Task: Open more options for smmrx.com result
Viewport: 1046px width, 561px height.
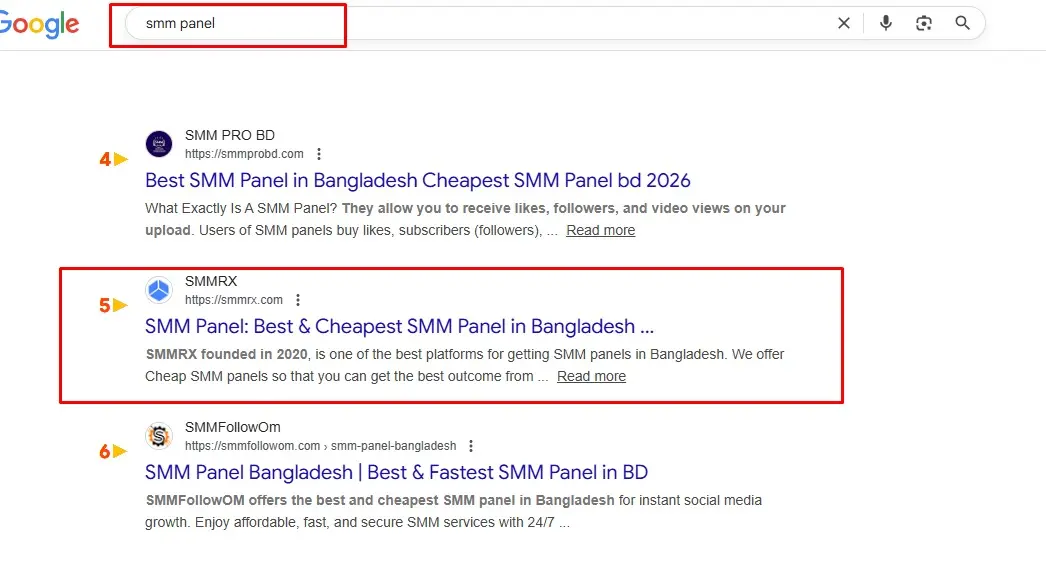Action: 298,300
